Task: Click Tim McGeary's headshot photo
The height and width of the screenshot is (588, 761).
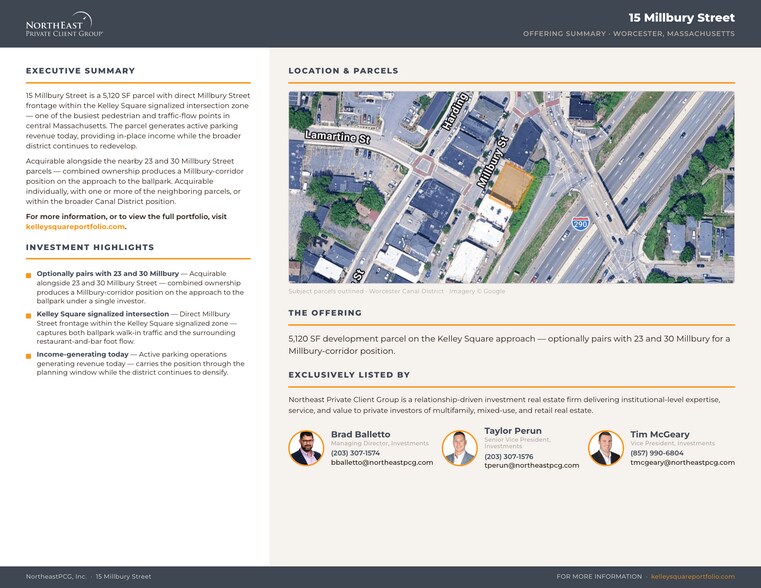Action: (x=605, y=448)
